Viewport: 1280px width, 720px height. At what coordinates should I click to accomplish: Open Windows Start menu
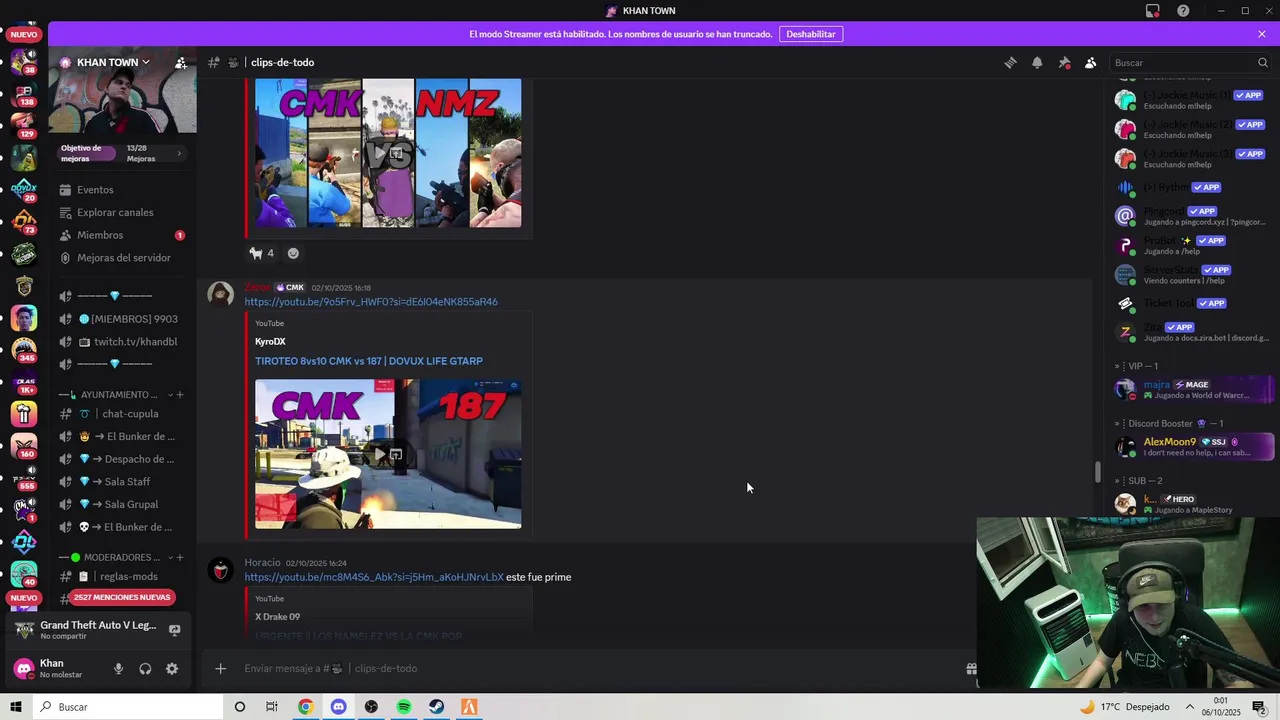[x=16, y=707]
